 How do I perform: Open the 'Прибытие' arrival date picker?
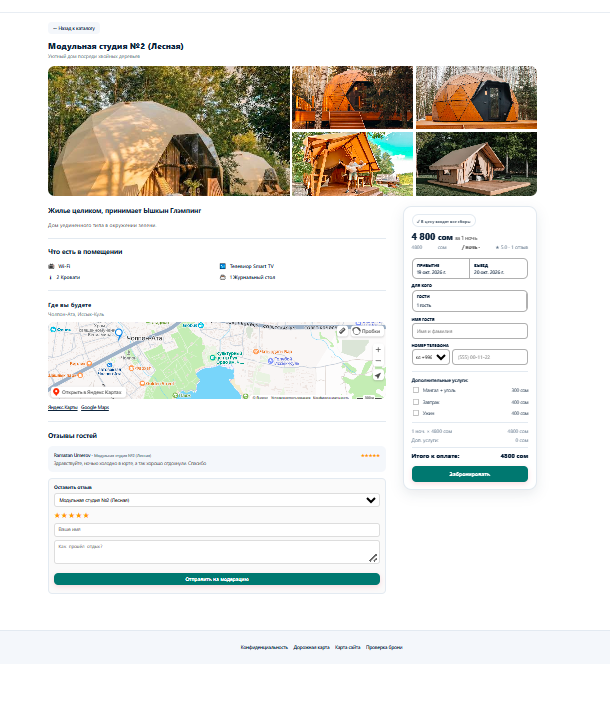(441, 268)
